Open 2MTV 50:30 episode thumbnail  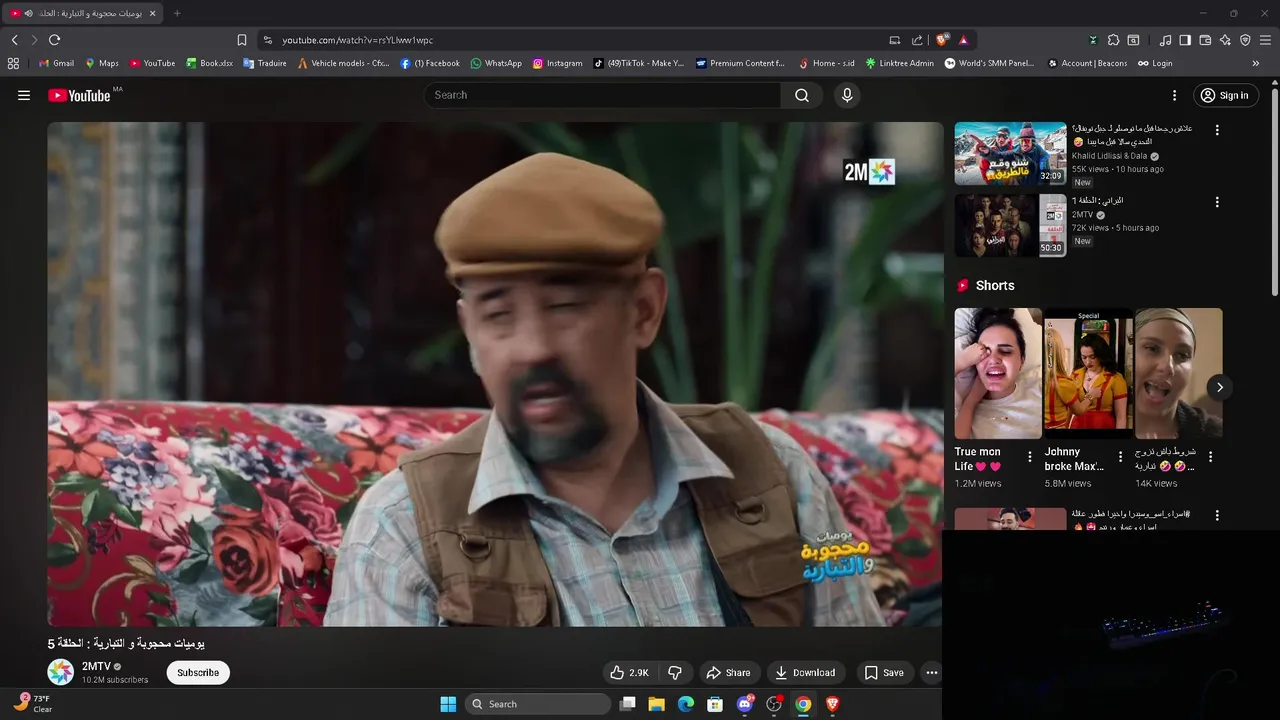1010,226
